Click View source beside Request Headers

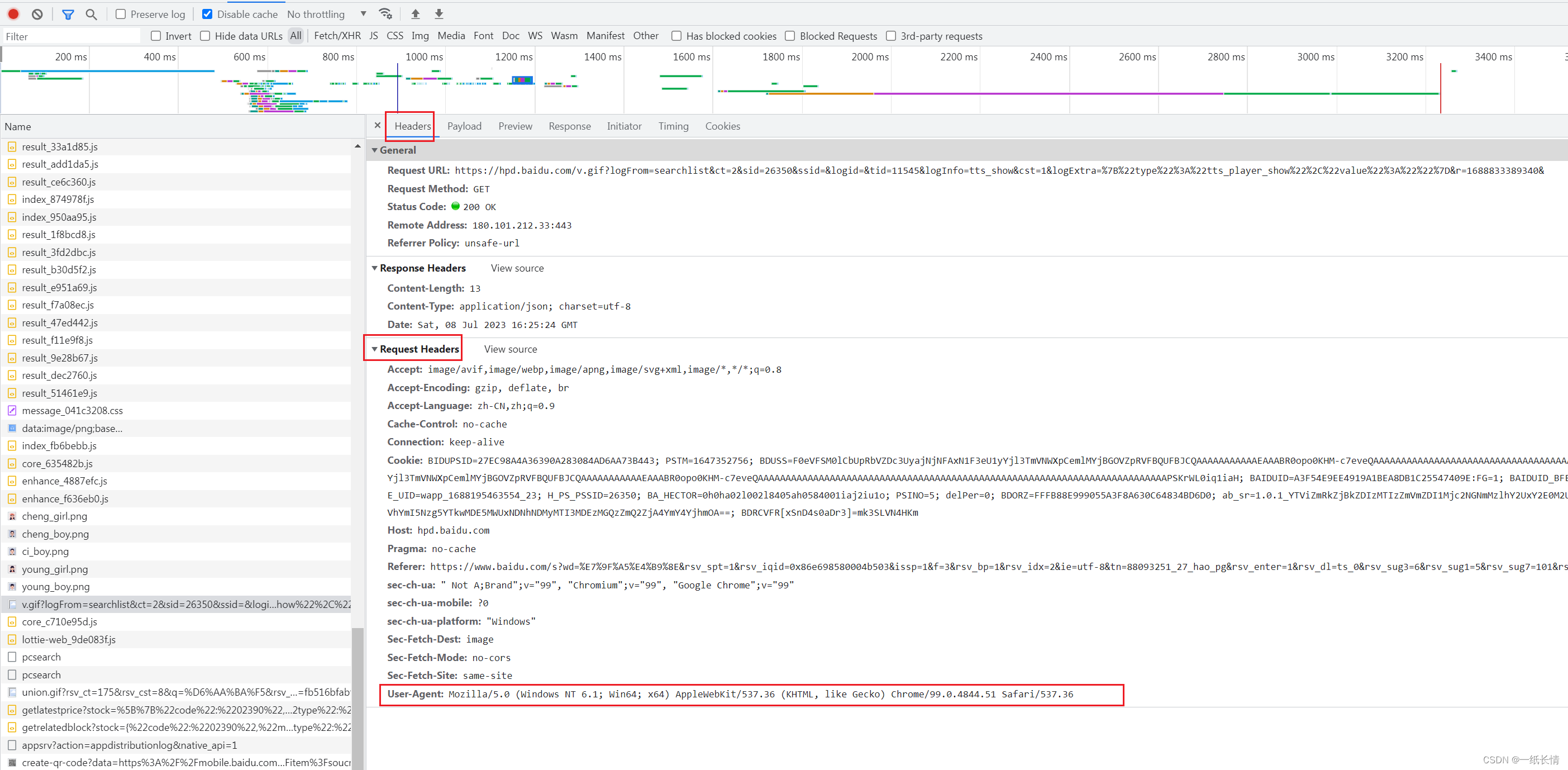tap(510, 349)
